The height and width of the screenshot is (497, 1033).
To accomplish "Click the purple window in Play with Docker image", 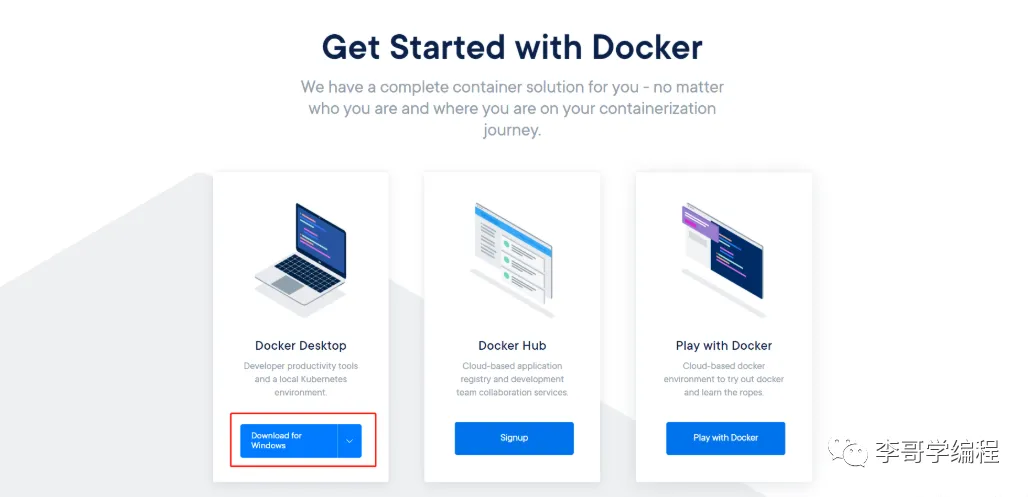I will 700,221.
